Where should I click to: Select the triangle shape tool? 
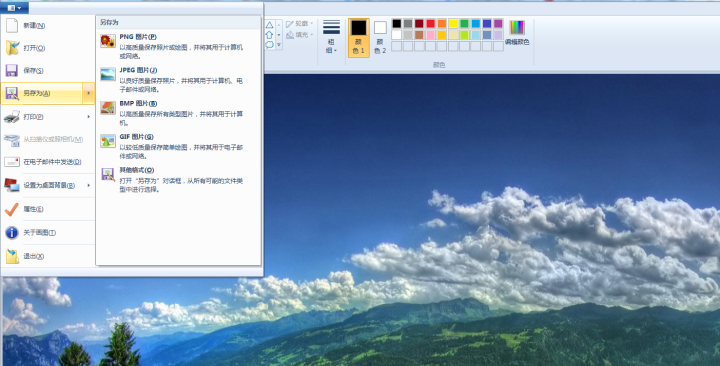tap(270, 25)
